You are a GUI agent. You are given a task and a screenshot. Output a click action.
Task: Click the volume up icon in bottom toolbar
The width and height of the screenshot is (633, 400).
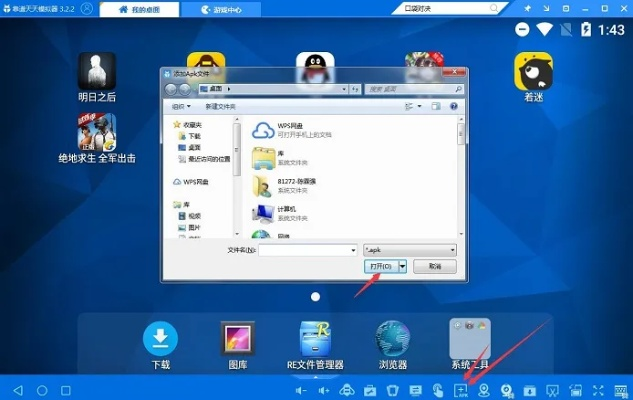324,390
